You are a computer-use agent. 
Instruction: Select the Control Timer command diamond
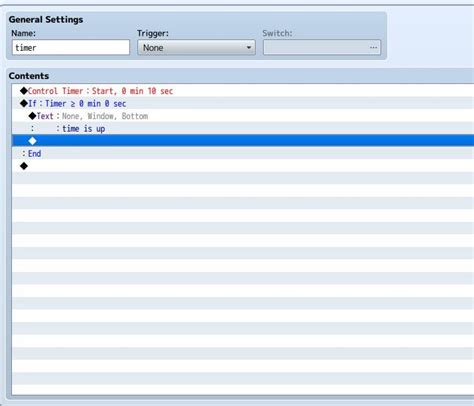coord(24,91)
